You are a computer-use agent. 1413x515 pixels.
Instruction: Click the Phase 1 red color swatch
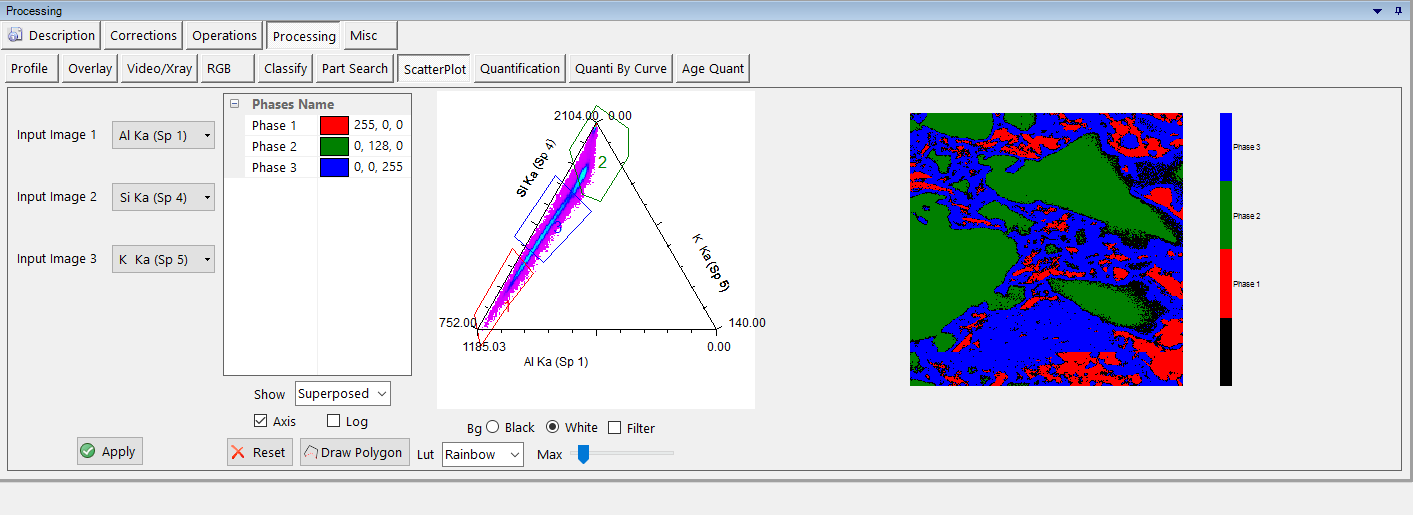tap(334, 125)
